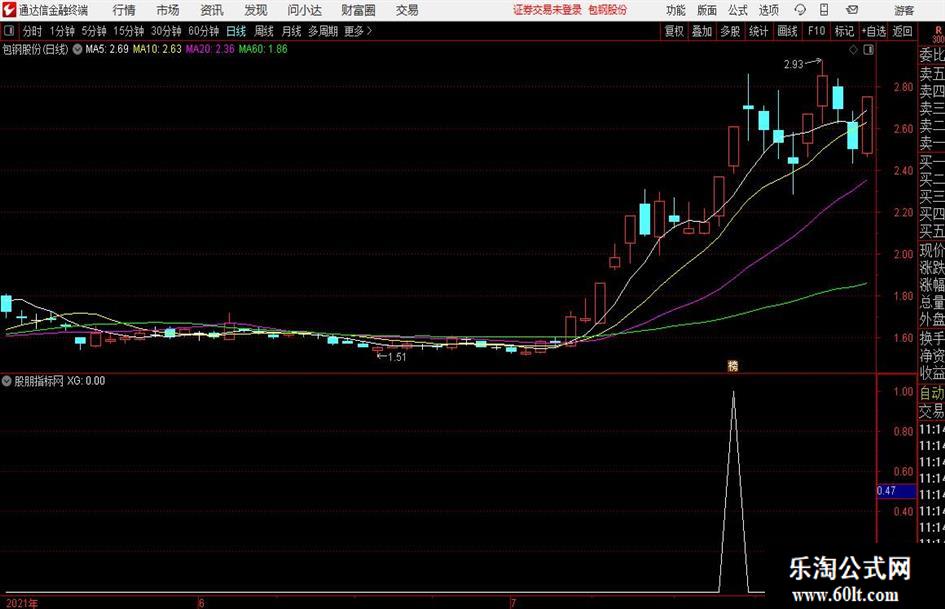Open the headset customer service icon
The width and height of the screenshot is (945, 609).
click(x=800, y=10)
